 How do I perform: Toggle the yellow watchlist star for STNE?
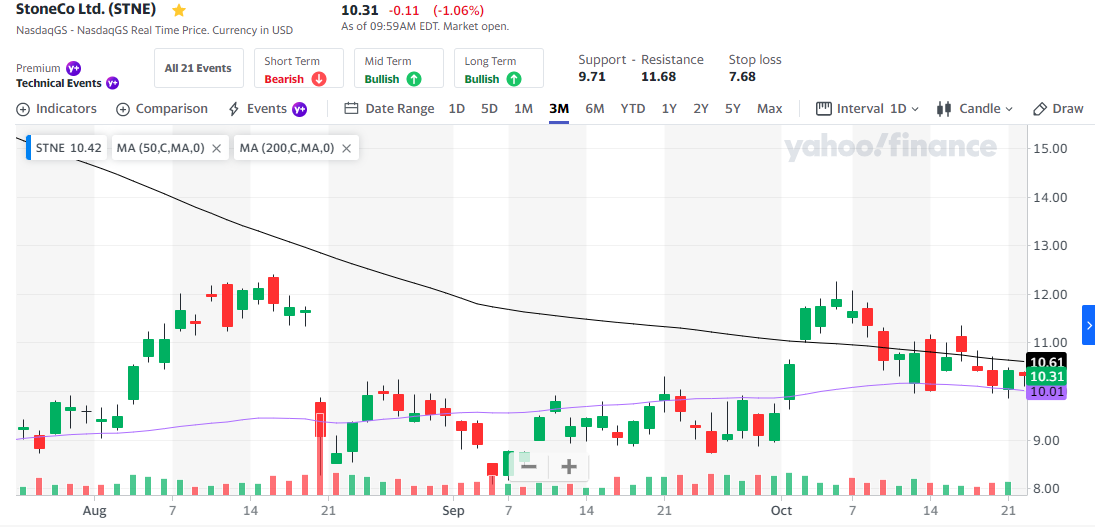click(179, 10)
